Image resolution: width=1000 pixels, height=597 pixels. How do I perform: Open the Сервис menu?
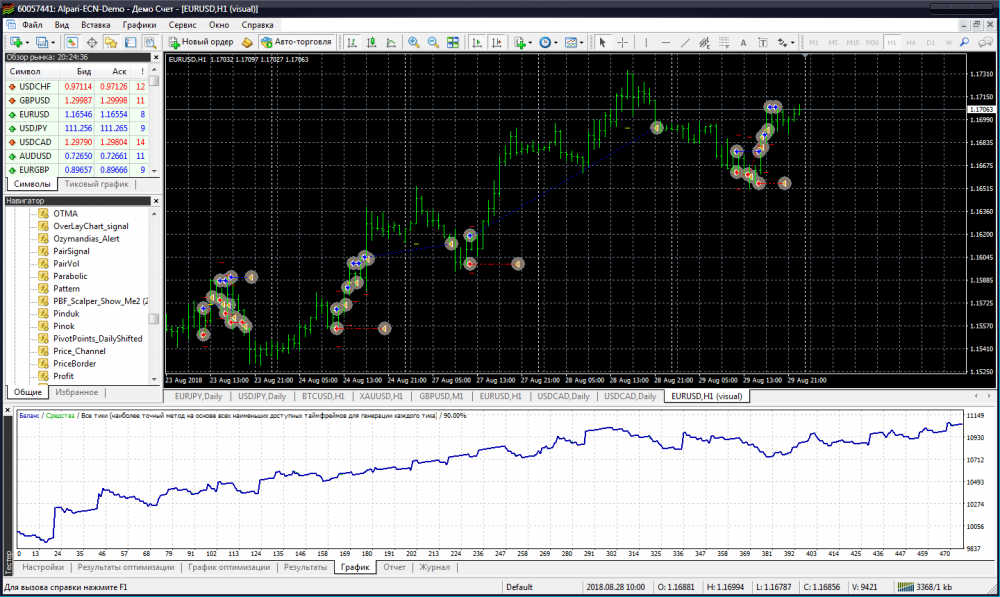pos(182,25)
